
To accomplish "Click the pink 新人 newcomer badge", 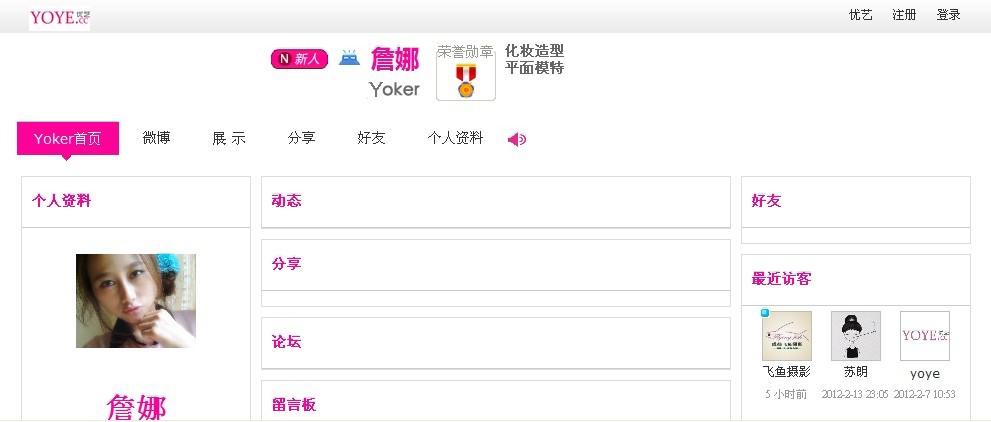I will (300, 59).
